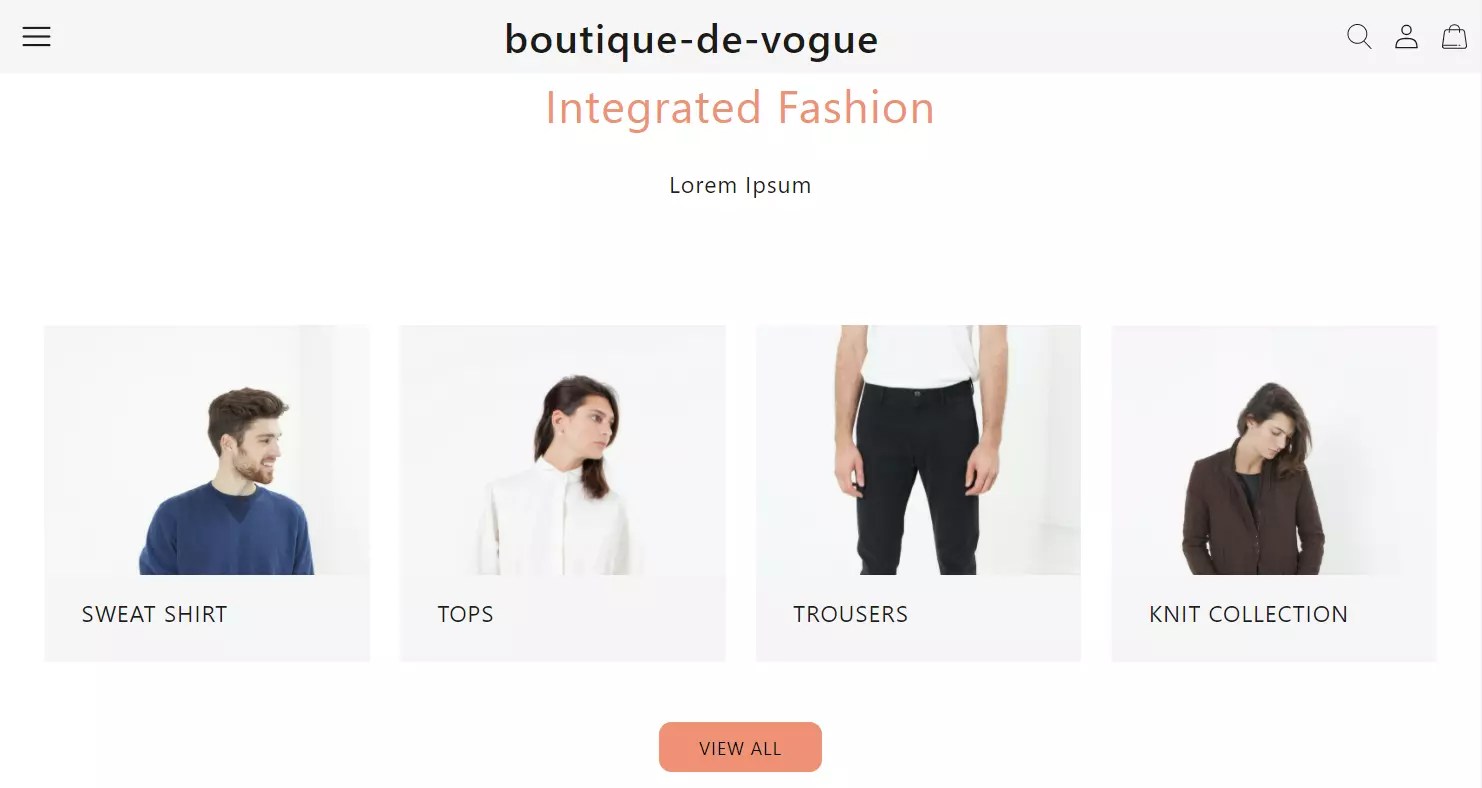Click the Knit Collection card footer area

(x=1274, y=618)
